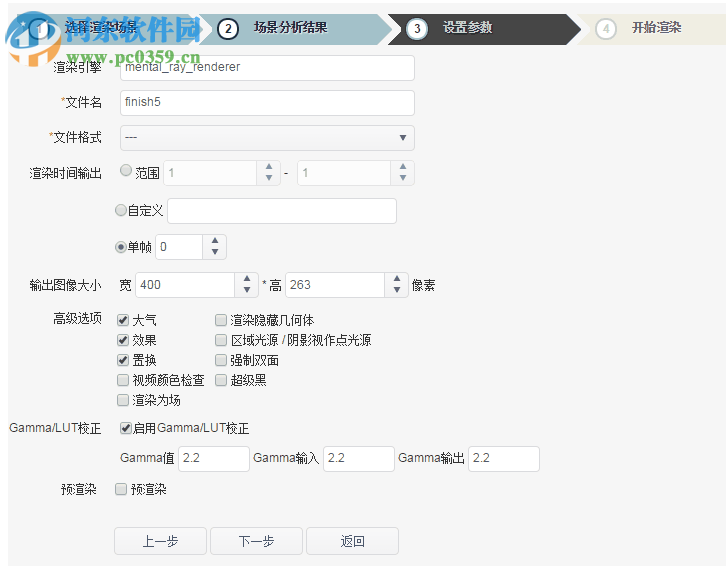Enable the 预渲染 checkbox
726x567 pixels.
(121, 489)
